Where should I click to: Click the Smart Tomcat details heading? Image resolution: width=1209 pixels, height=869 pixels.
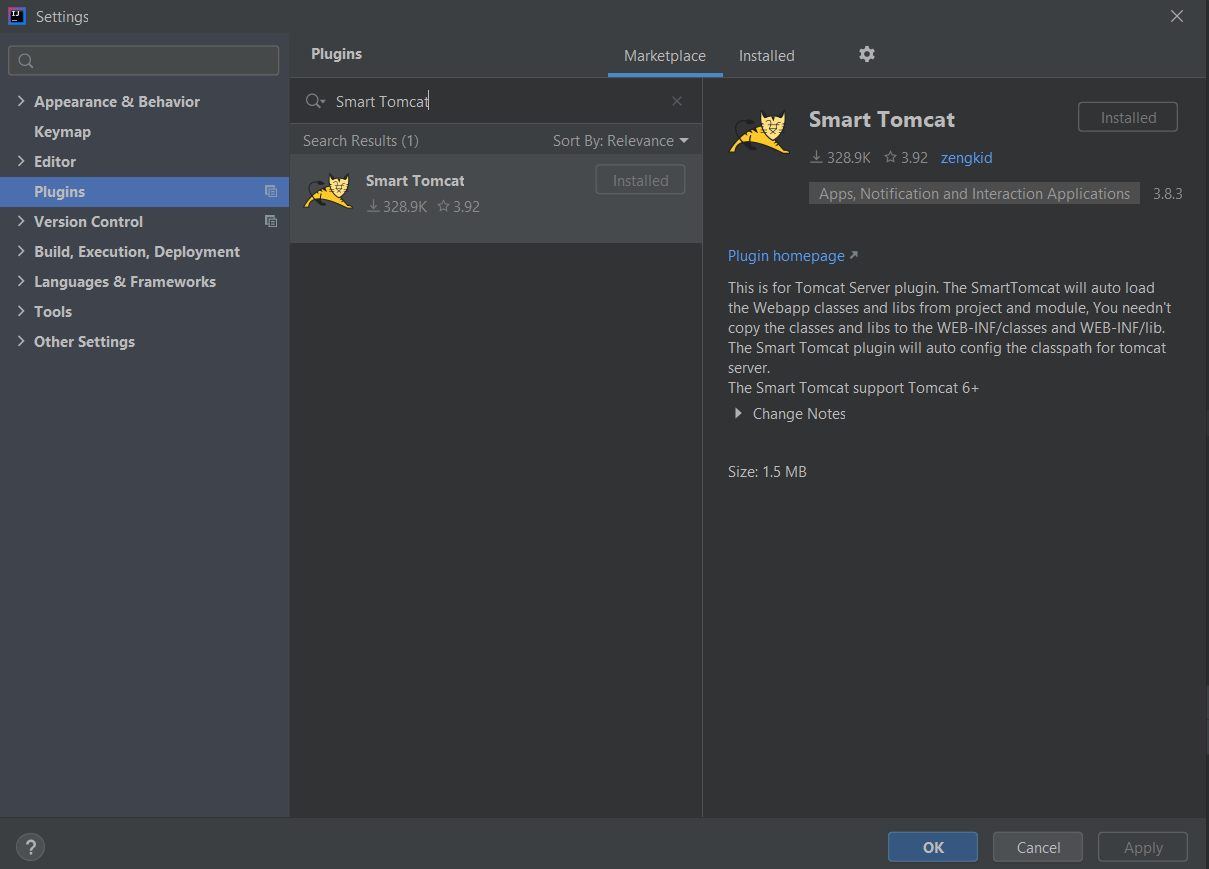pyautogui.click(x=881, y=120)
